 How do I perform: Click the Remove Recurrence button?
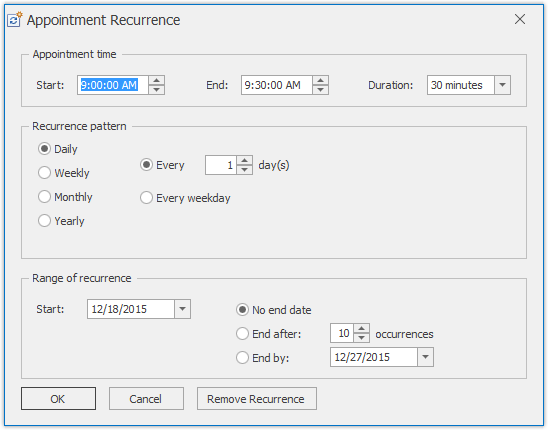pos(257,399)
